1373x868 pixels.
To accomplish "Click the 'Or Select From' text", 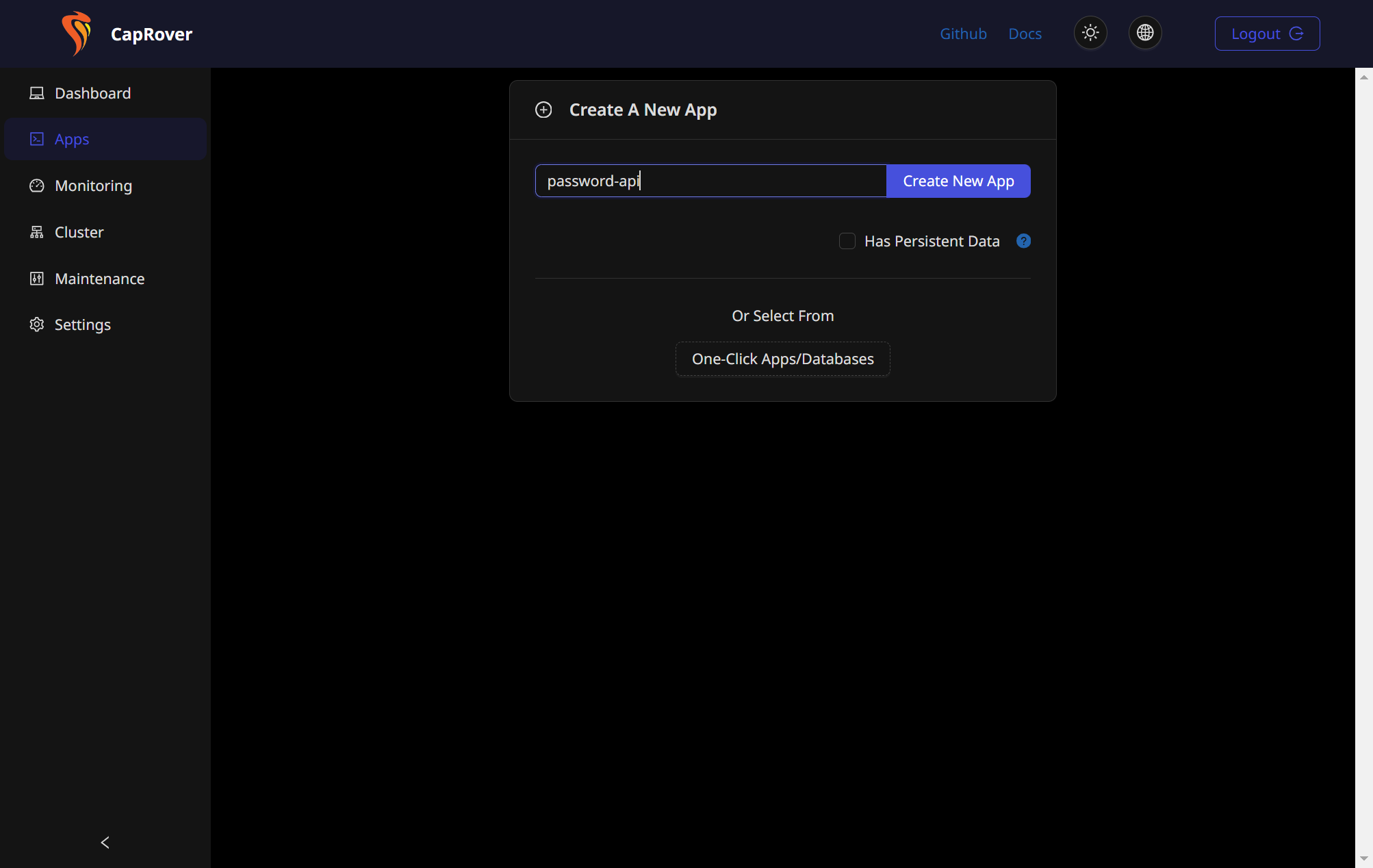I will click(x=782, y=316).
